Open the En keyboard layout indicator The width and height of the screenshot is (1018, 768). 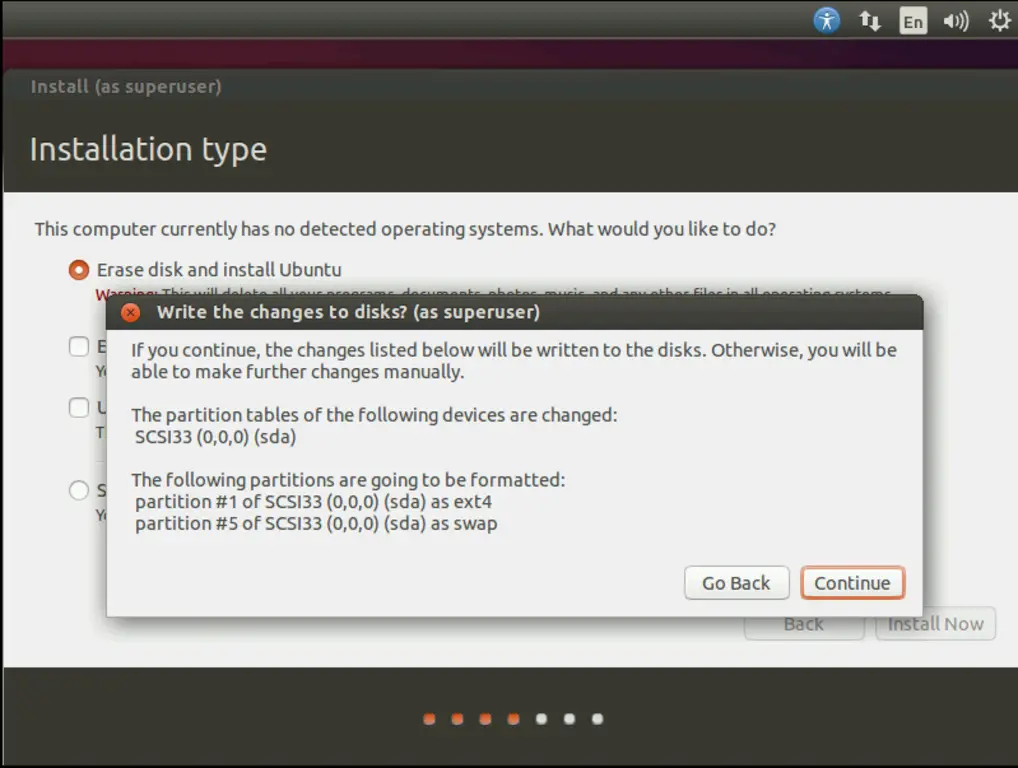pos(913,21)
